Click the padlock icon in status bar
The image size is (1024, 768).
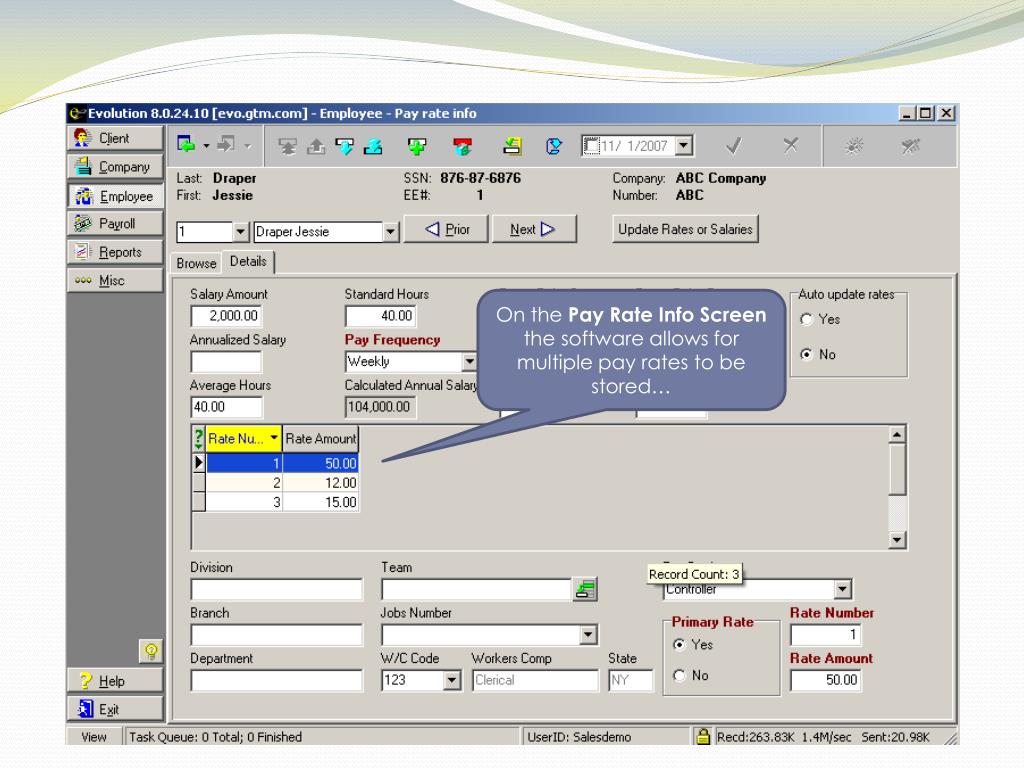point(703,737)
